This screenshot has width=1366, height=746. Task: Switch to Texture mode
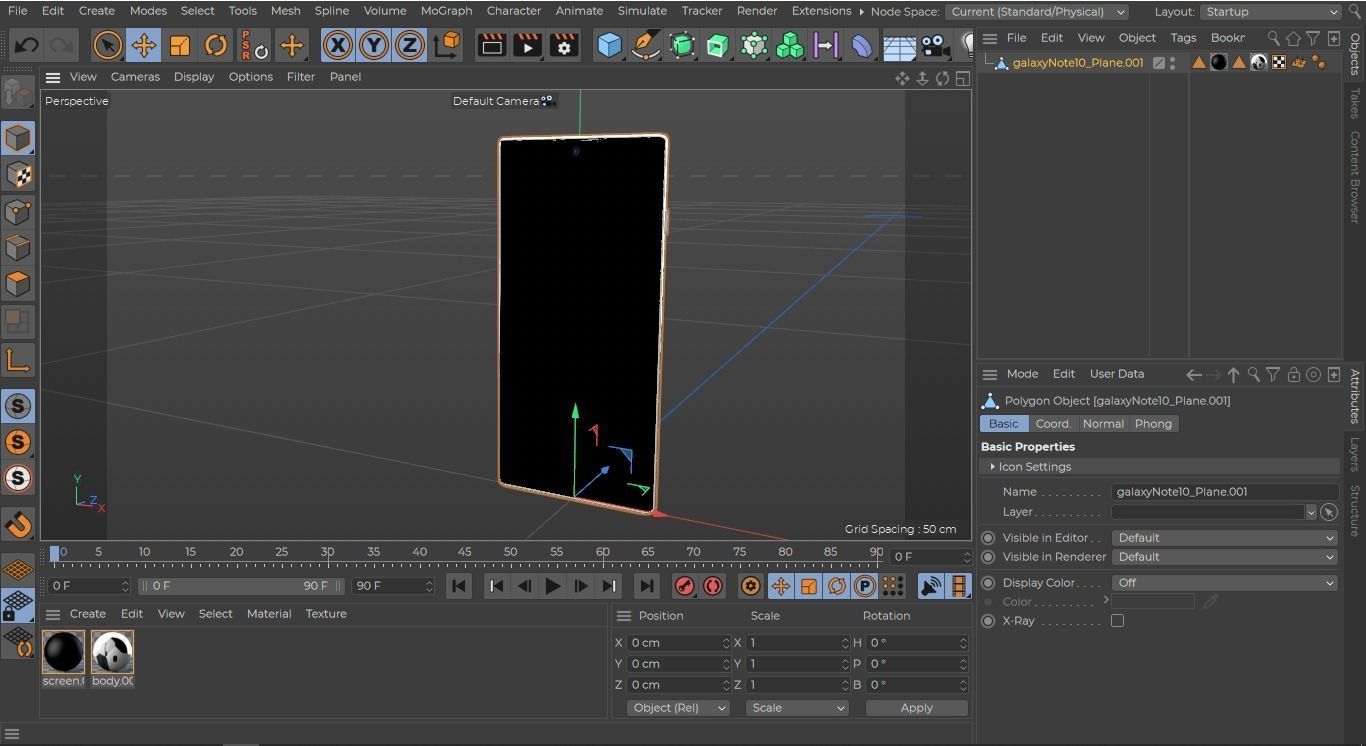click(x=17, y=175)
